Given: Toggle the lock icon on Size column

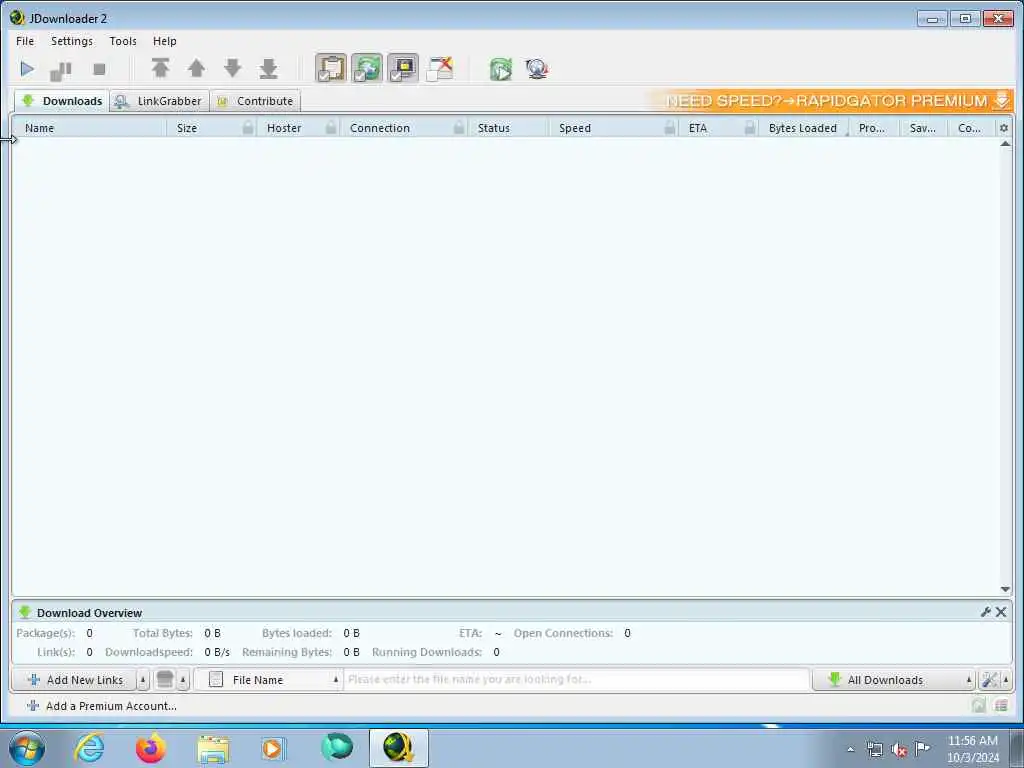Looking at the screenshot, I should tap(248, 128).
